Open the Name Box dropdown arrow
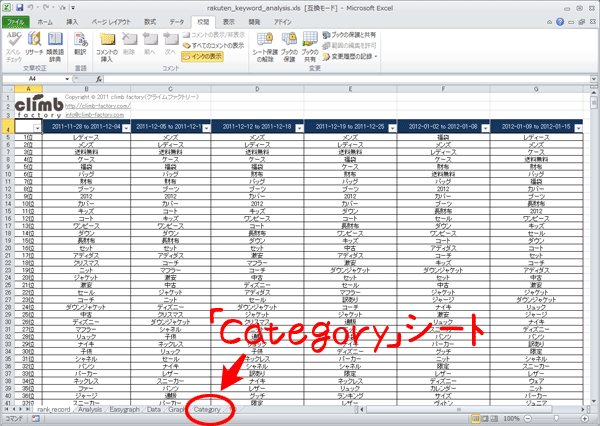 click(67, 79)
